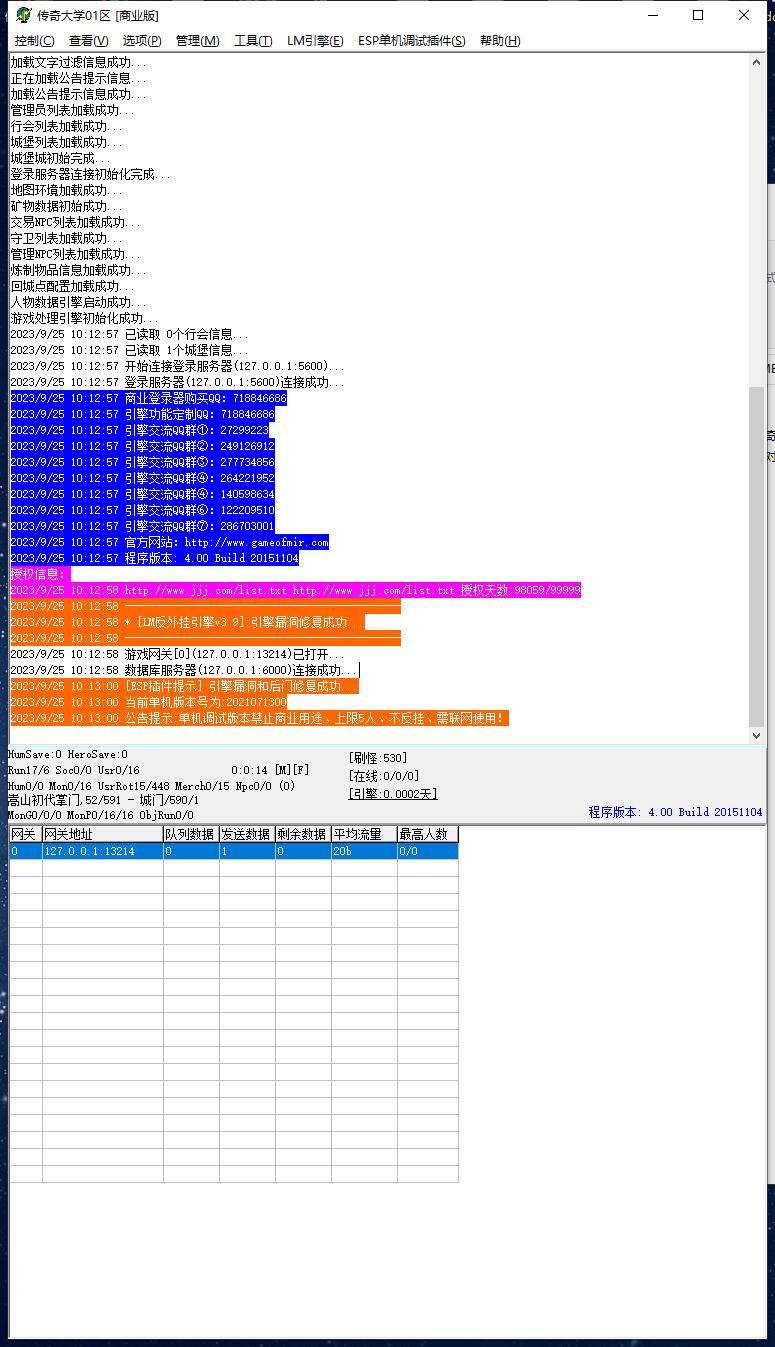Click the 引擎交流QQ群① log line
Image resolution: width=775 pixels, height=1347 pixels.
click(139, 430)
